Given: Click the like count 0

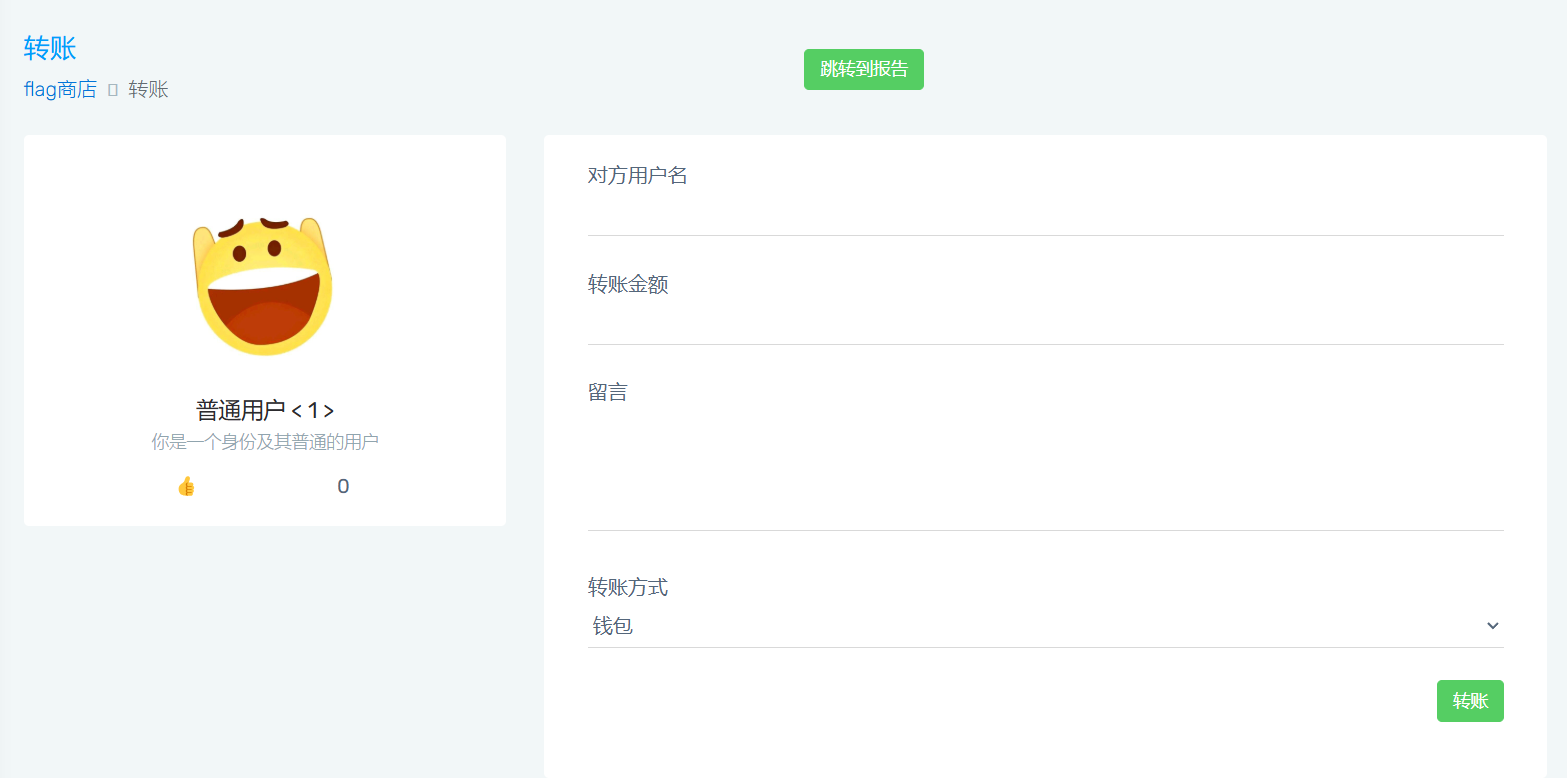Looking at the screenshot, I should [x=343, y=487].
